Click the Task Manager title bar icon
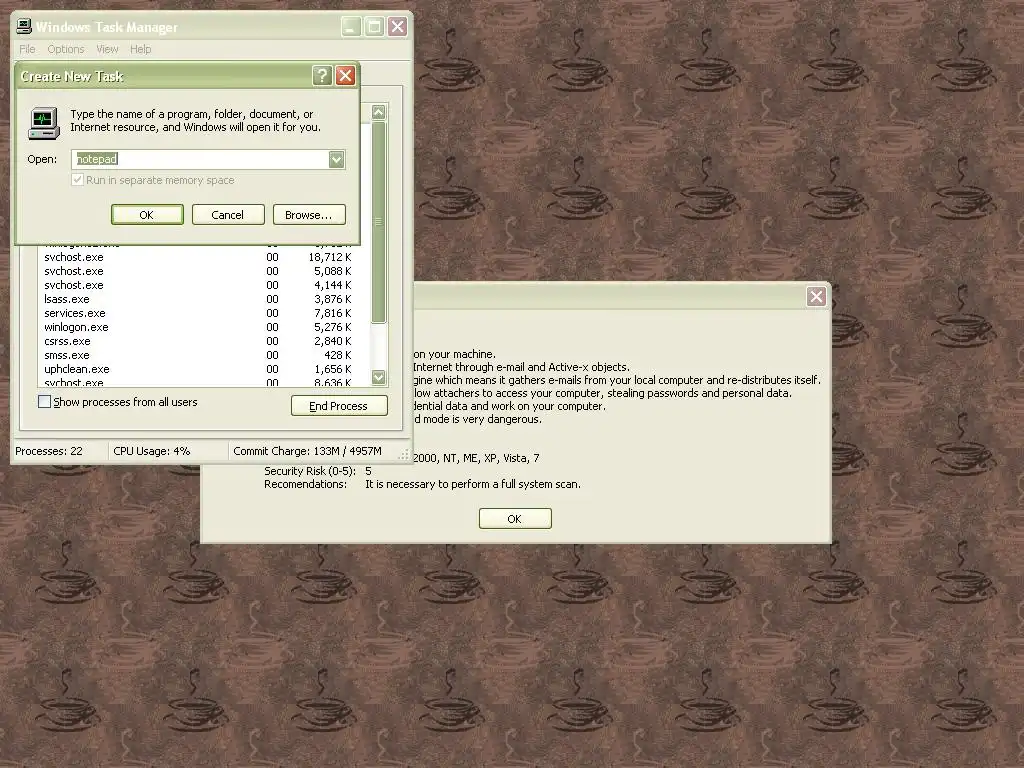The height and width of the screenshot is (768, 1024). (x=24, y=26)
